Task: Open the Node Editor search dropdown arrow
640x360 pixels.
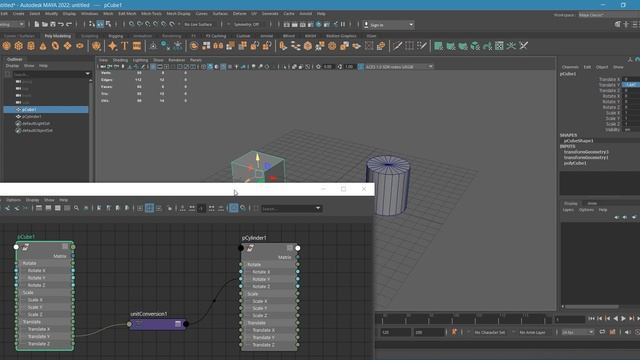Action: click(x=318, y=208)
